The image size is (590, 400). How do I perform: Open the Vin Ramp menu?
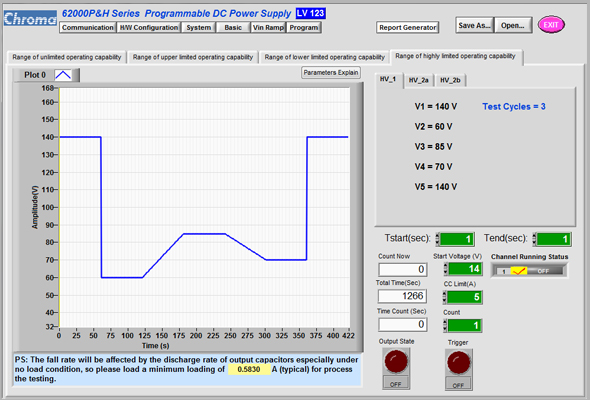pyautogui.click(x=268, y=27)
